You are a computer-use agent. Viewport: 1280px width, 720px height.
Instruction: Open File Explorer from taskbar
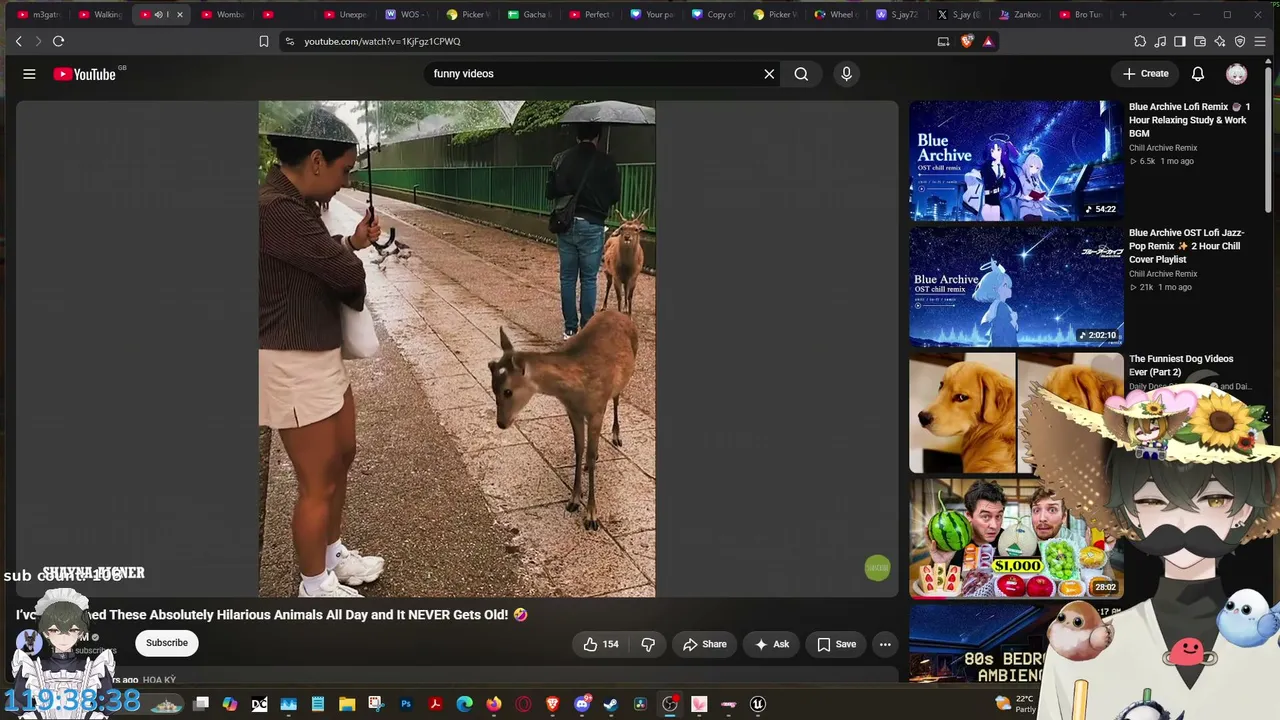[x=347, y=704]
